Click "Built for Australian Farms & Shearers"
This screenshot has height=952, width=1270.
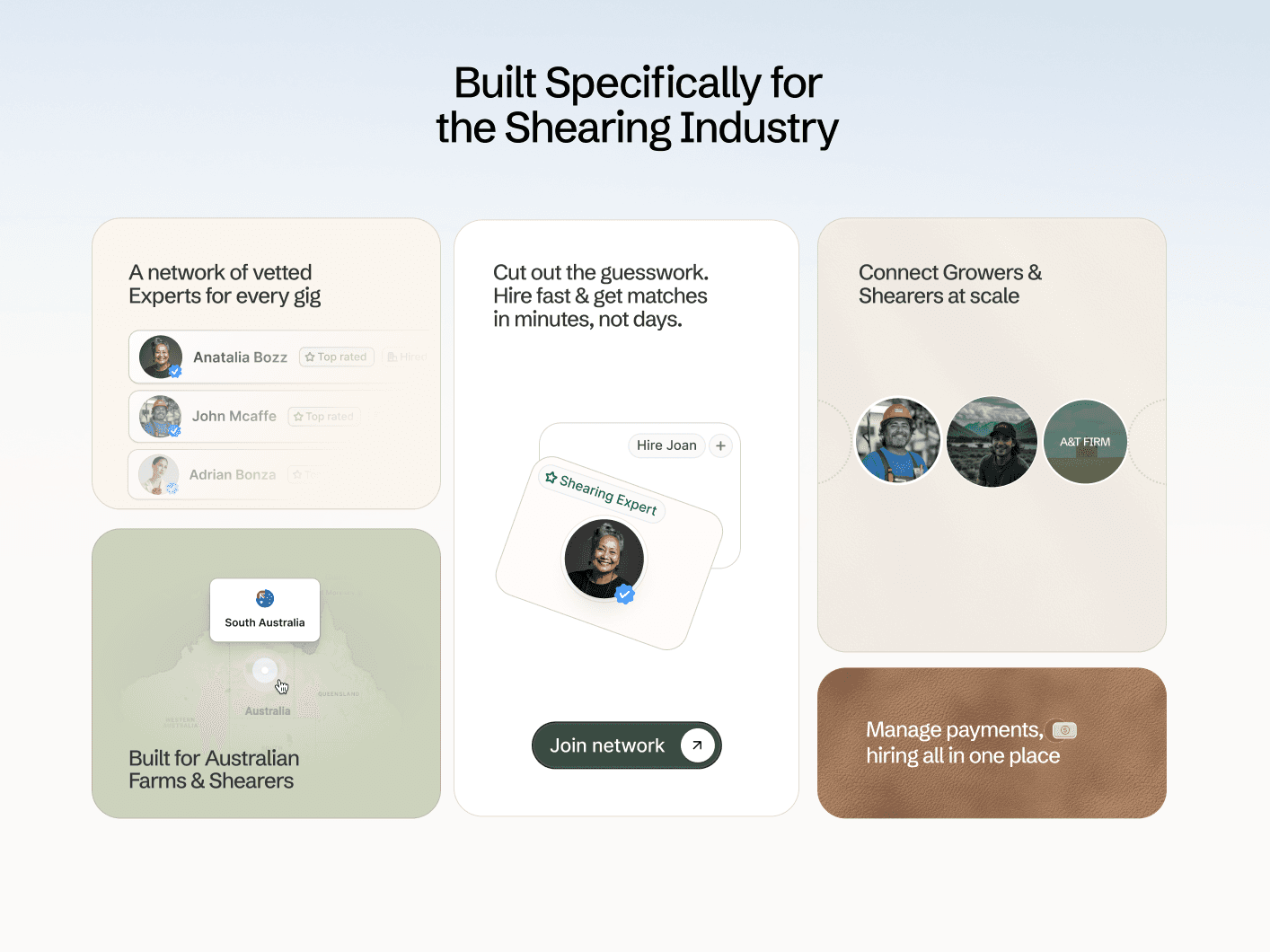point(214,770)
